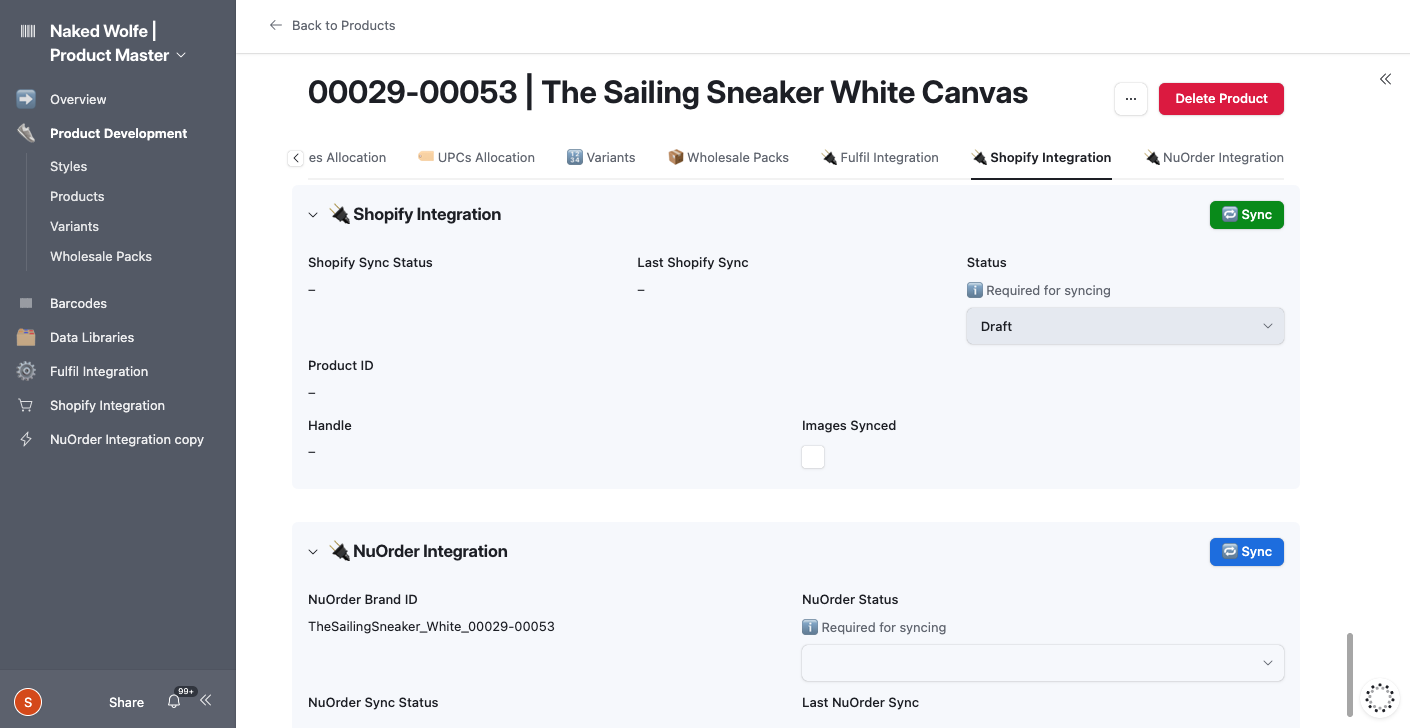Click info icon under NuOrder Status
The image size is (1410, 728).
810,627
